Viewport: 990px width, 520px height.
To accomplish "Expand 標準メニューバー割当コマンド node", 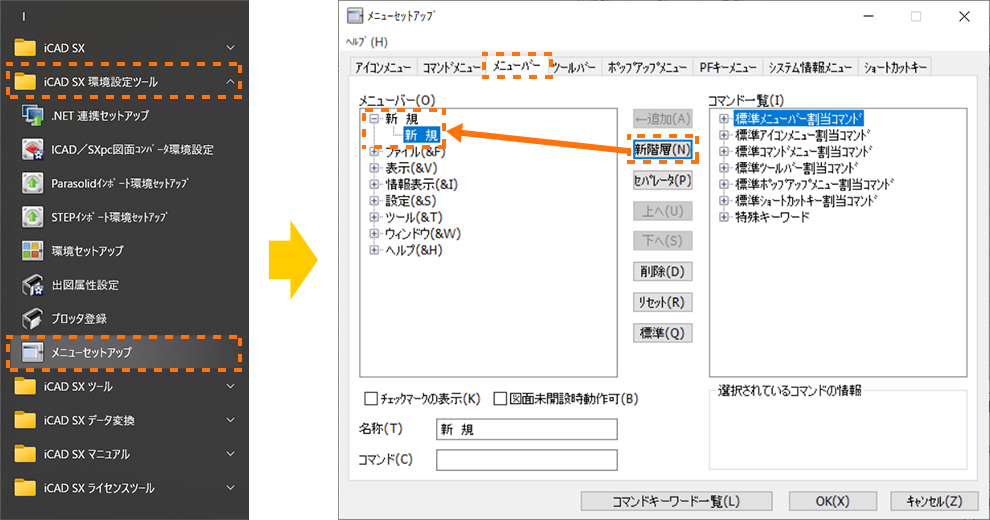I will click(724, 119).
